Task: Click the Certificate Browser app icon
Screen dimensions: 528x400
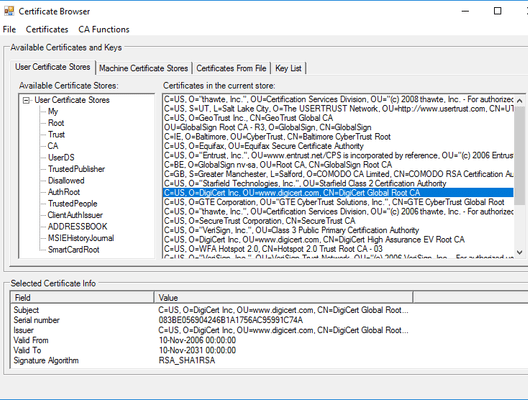Action: (9, 11)
